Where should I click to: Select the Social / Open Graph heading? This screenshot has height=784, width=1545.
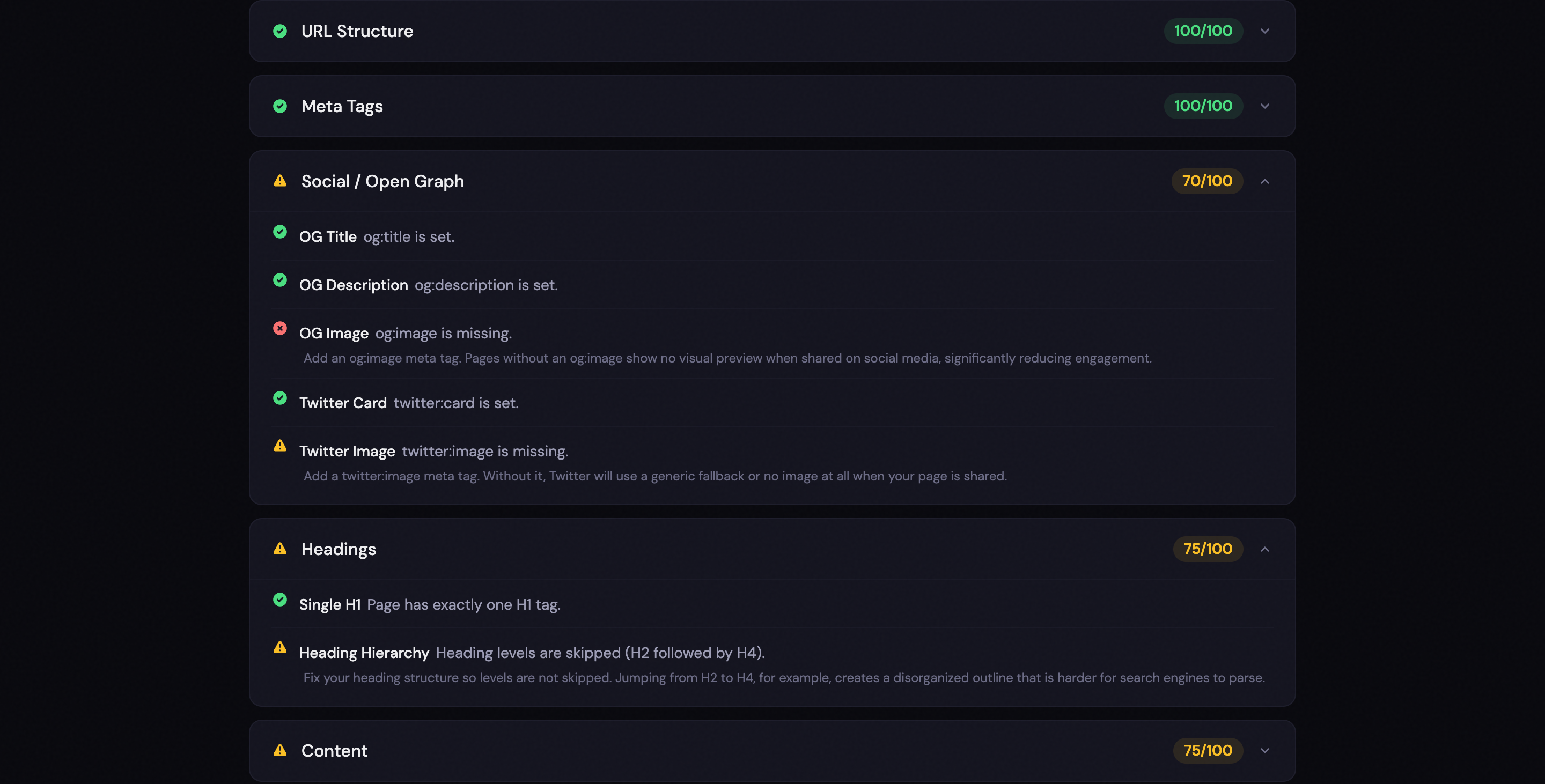[x=382, y=181]
